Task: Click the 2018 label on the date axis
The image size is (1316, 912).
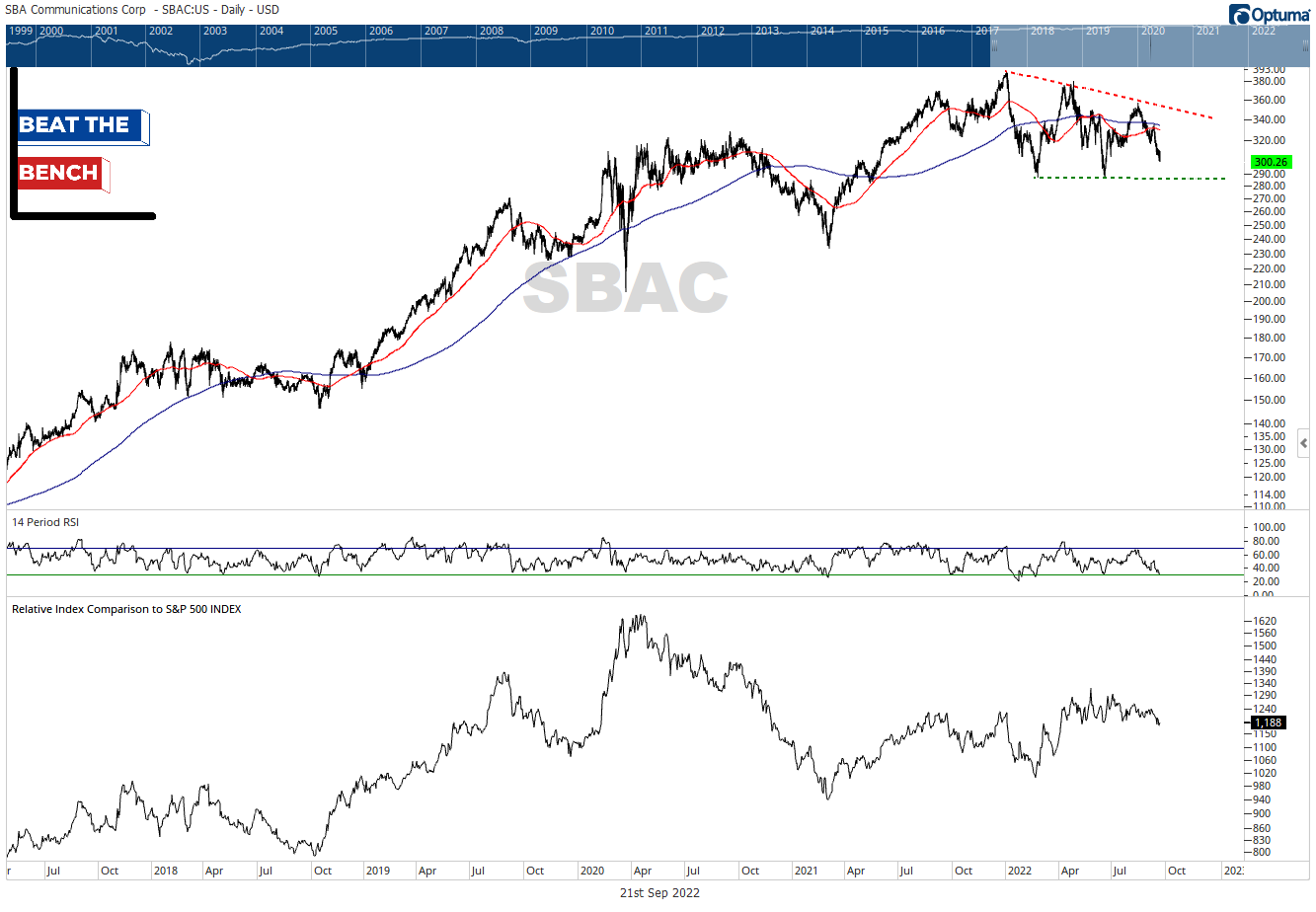Action: (x=166, y=871)
